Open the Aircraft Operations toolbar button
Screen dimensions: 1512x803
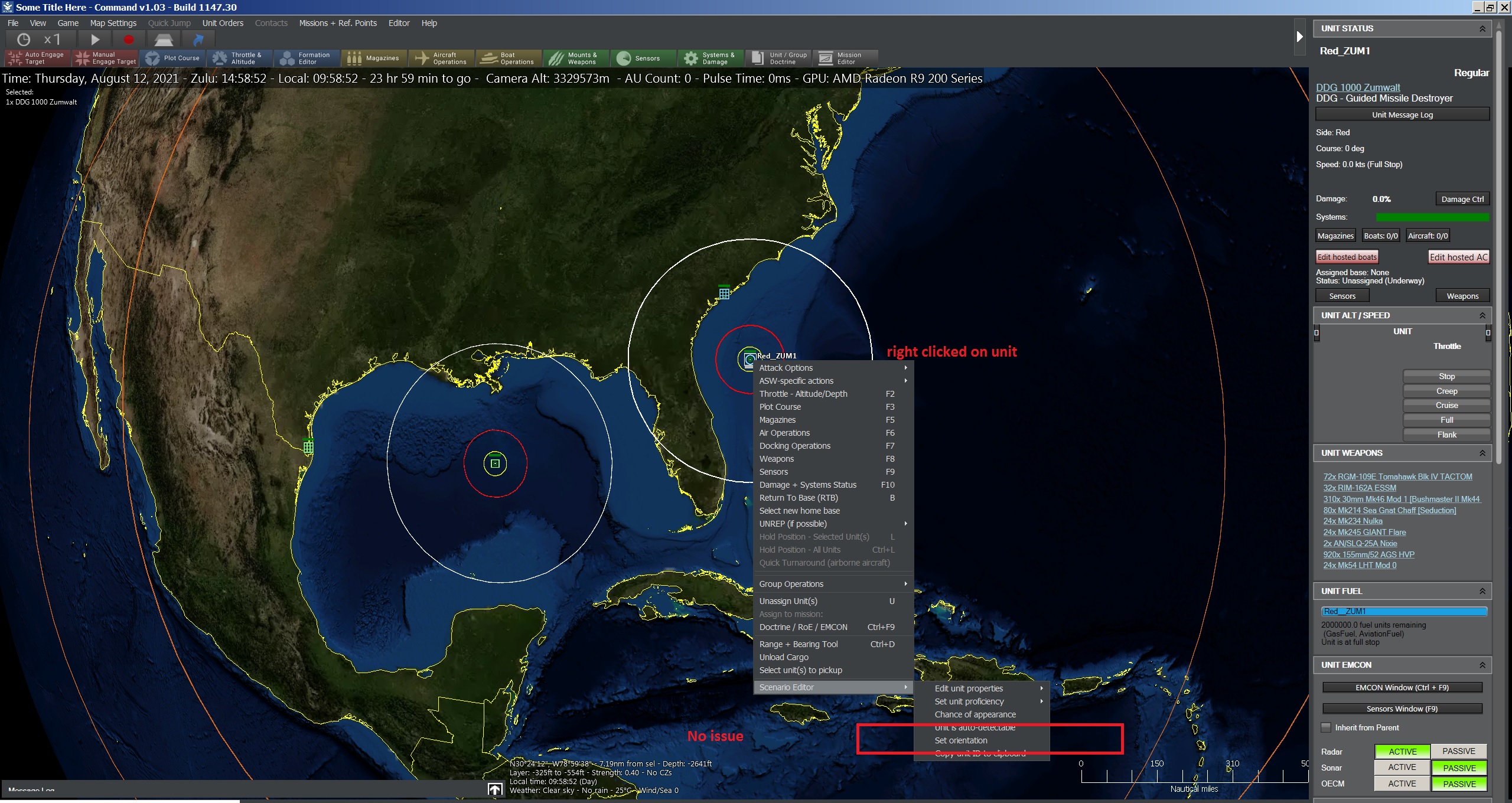click(x=441, y=58)
